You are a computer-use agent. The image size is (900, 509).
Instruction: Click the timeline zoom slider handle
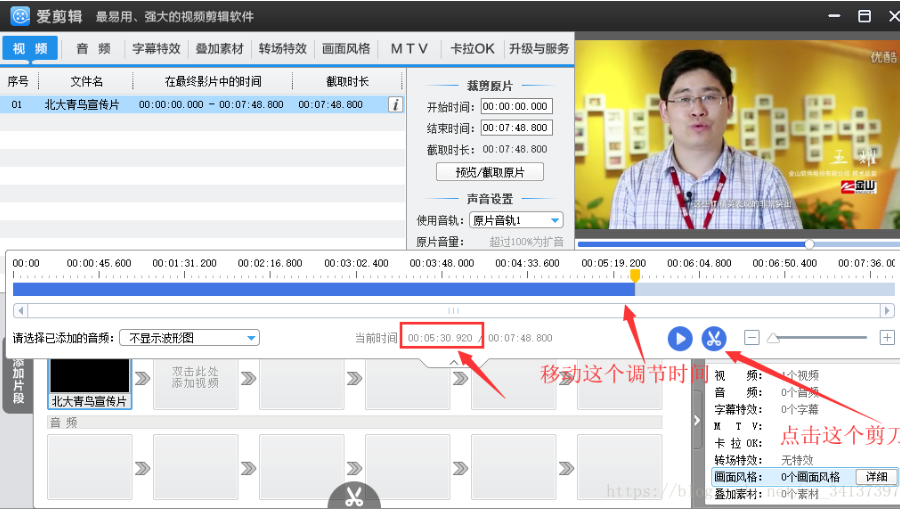tap(773, 339)
